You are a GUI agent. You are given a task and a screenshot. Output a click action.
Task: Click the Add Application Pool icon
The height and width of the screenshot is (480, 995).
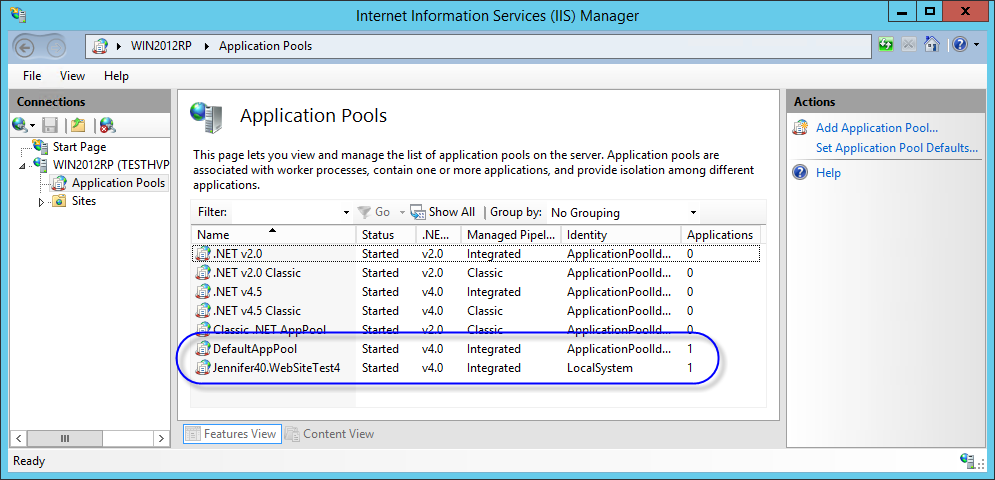800,128
